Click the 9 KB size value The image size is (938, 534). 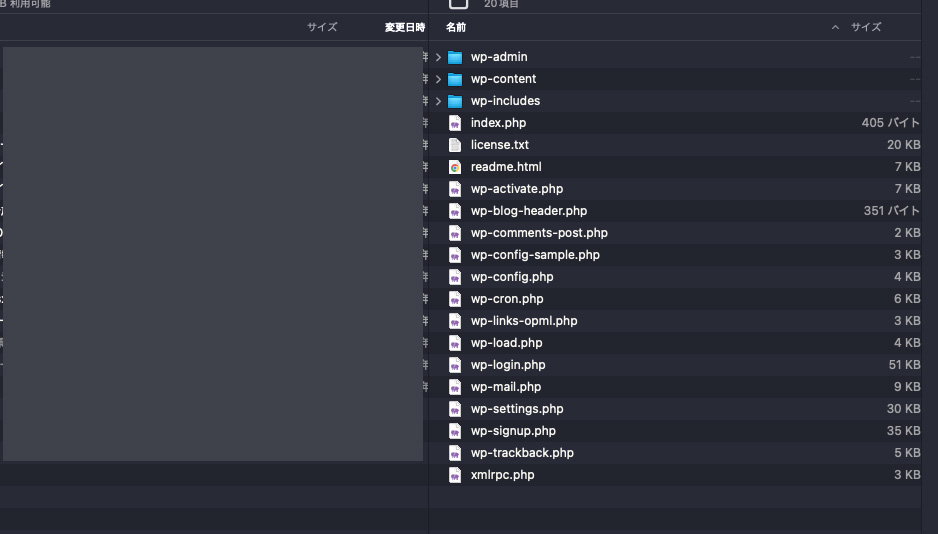click(x=907, y=387)
